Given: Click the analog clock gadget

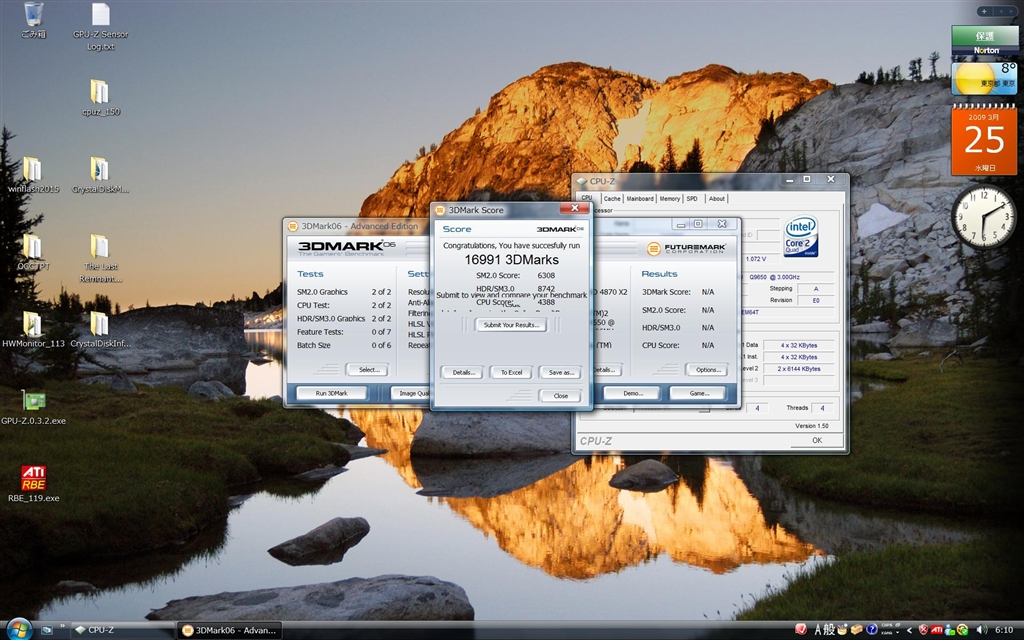Looking at the screenshot, I should click(x=983, y=216).
